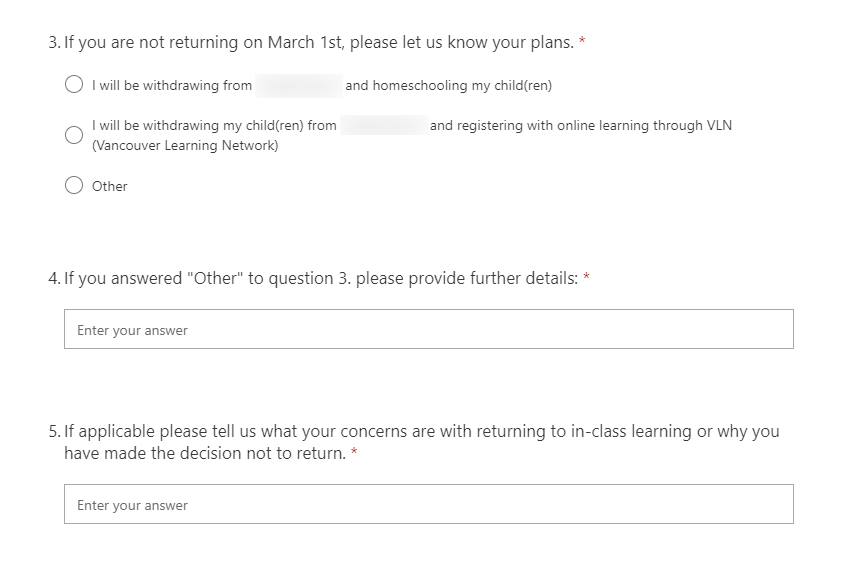The width and height of the screenshot is (841, 564).
Task: Click the blurred school name in the homeschooling option
Action: pyautogui.click(x=298, y=86)
